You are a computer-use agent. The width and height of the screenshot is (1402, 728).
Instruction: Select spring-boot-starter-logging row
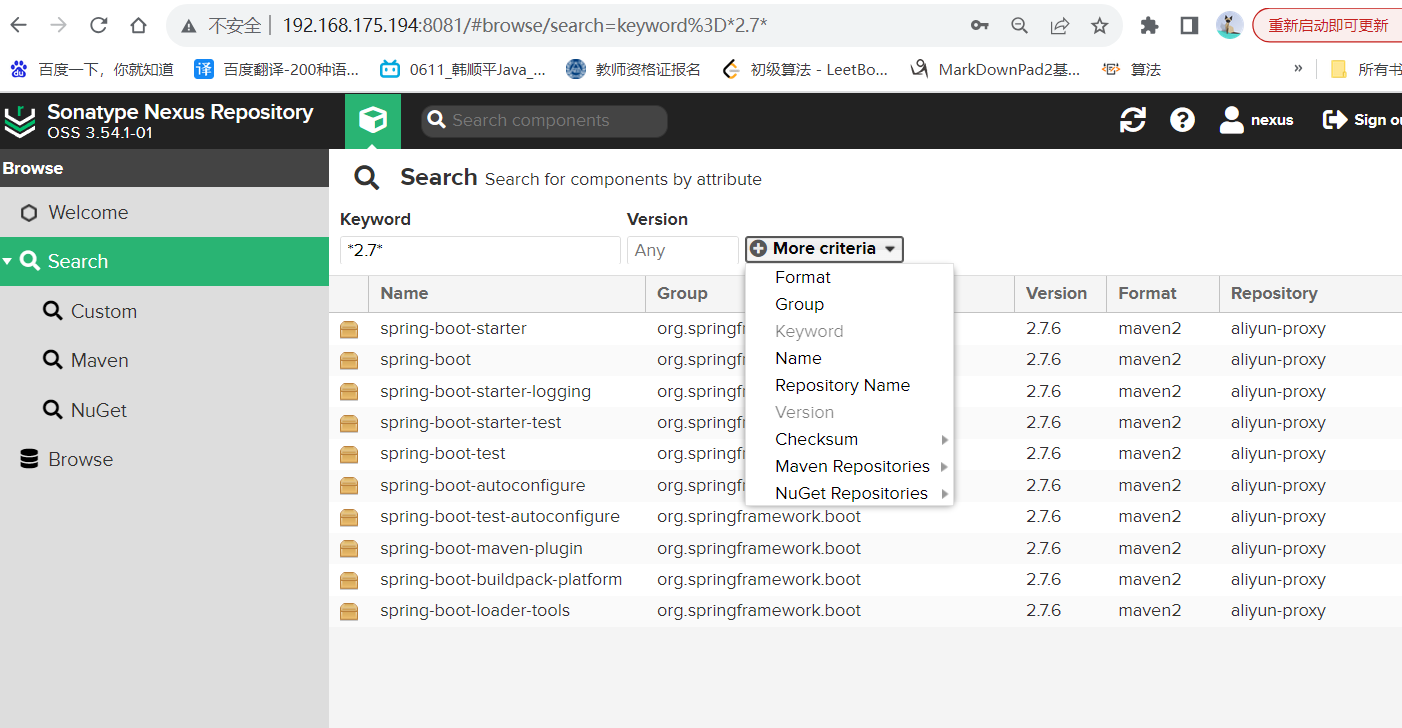865,392
